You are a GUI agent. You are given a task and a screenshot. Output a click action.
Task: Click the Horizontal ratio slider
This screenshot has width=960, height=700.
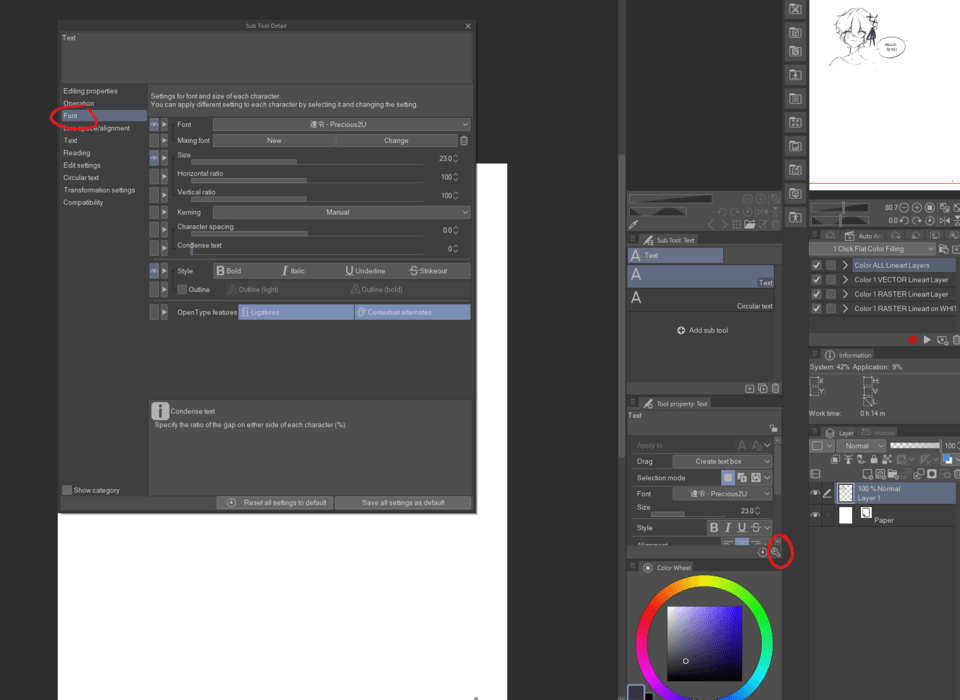coord(307,181)
